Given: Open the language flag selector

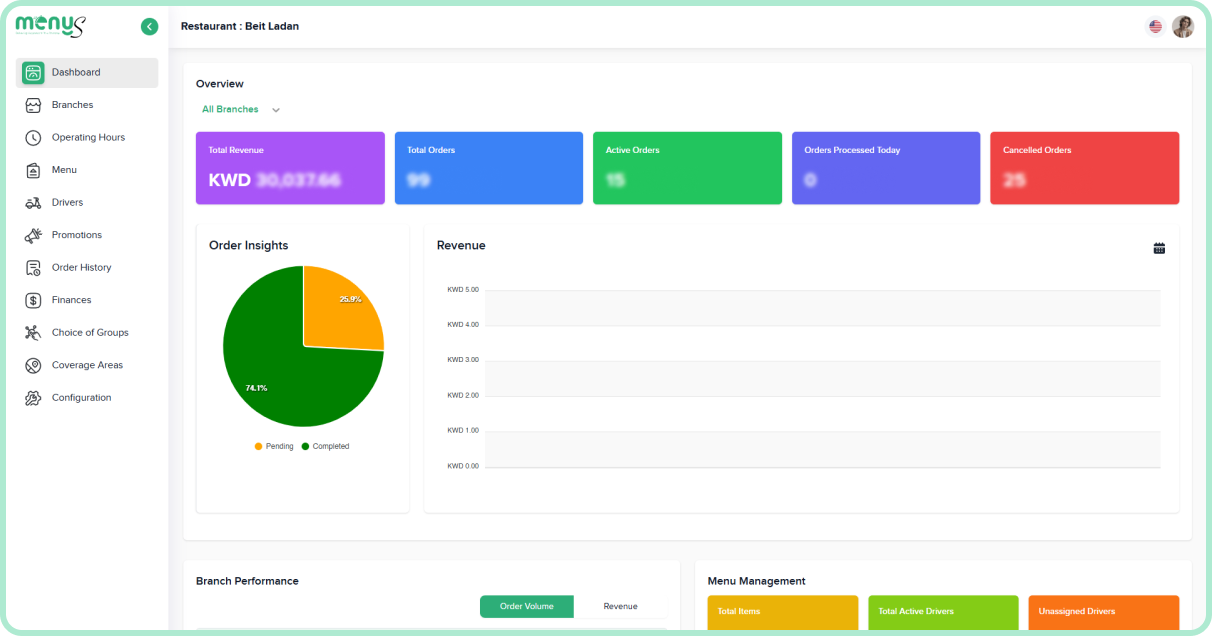Looking at the screenshot, I should [x=1155, y=27].
